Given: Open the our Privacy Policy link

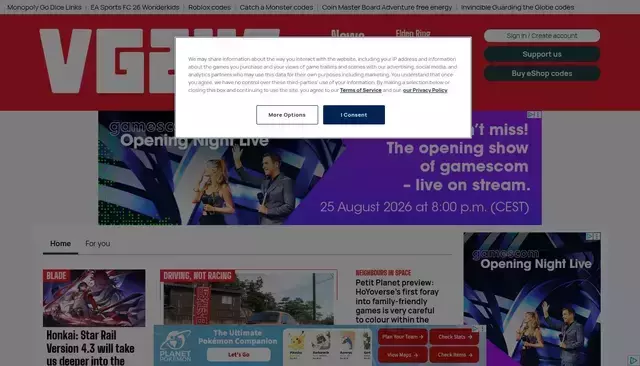Looking at the screenshot, I should click(x=425, y=90).
